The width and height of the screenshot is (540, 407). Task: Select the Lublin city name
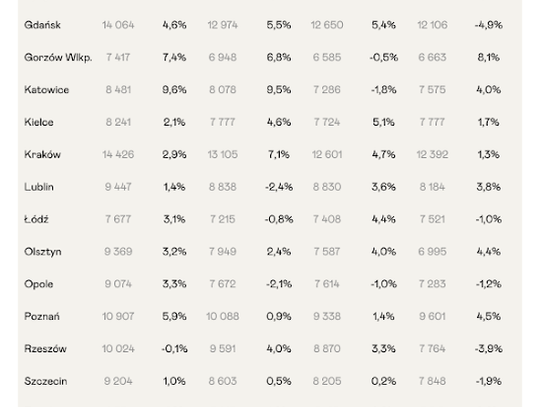point(39,187)
